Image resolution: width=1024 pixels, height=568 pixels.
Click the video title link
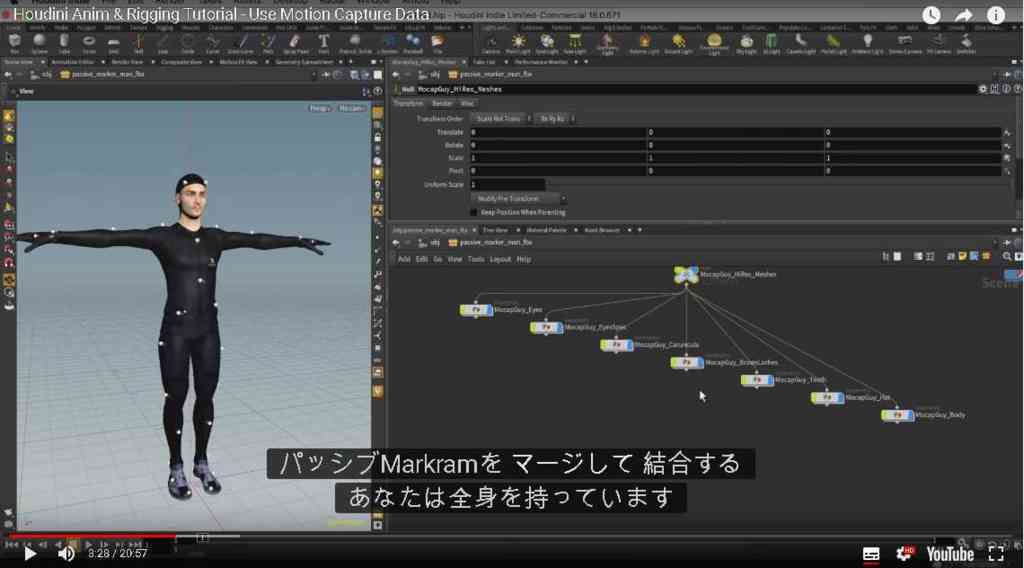point(221,14)
